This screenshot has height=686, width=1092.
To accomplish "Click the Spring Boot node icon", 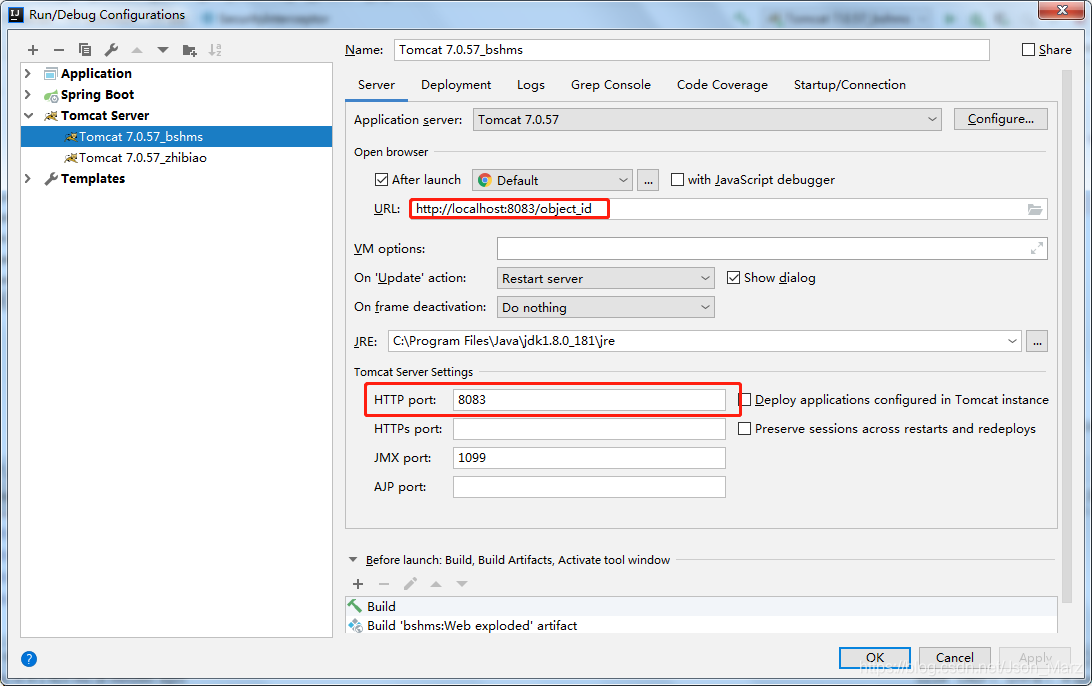I will coord(51,95).
